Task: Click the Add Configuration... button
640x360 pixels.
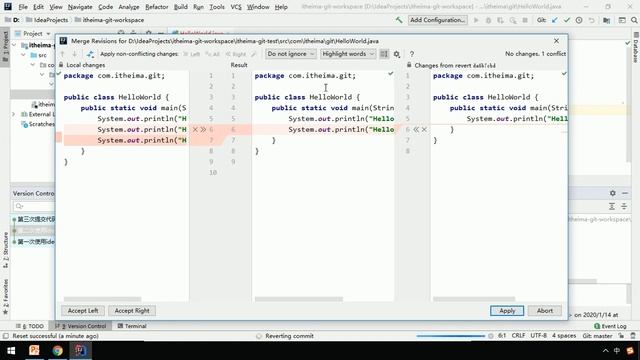Action: pos(438,20)
